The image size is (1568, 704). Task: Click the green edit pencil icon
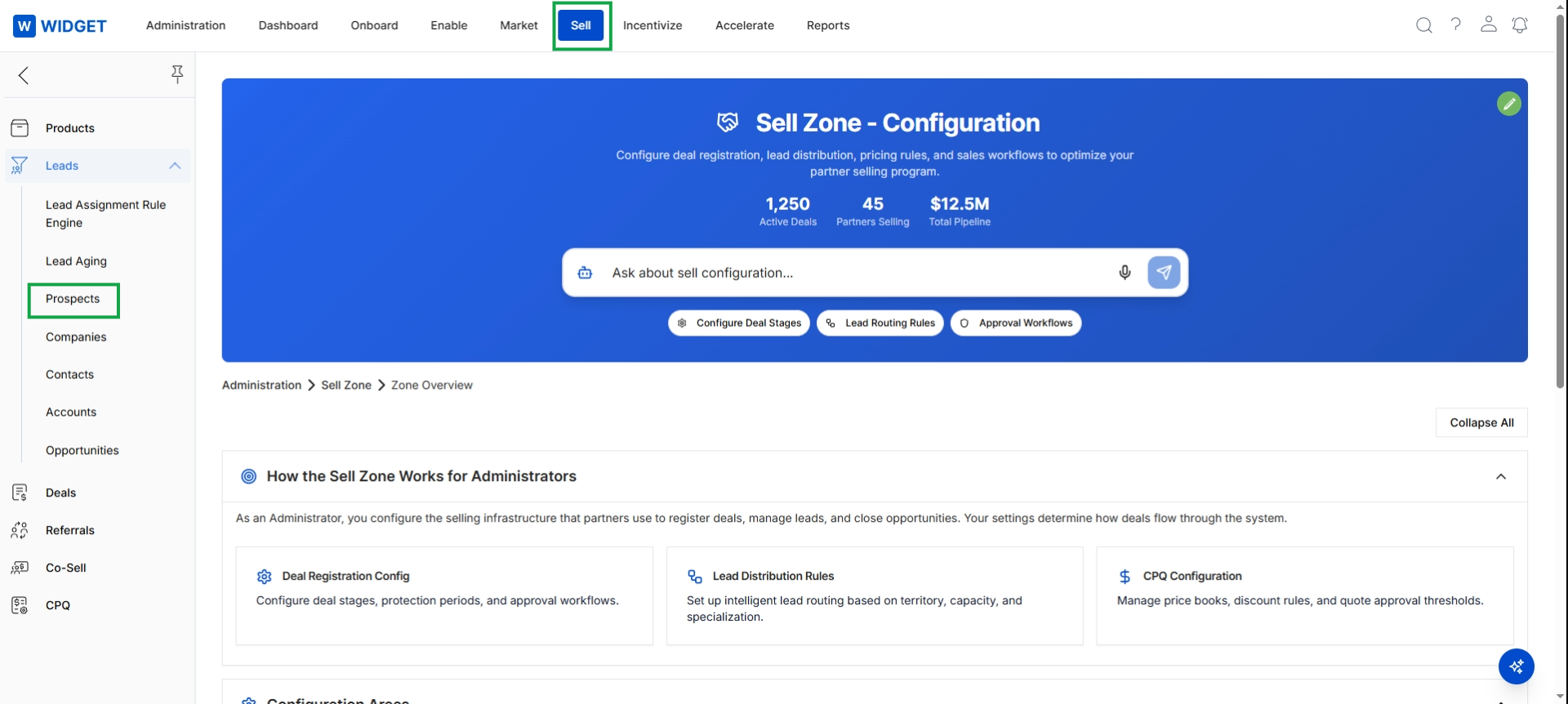tap(1509, 104)
